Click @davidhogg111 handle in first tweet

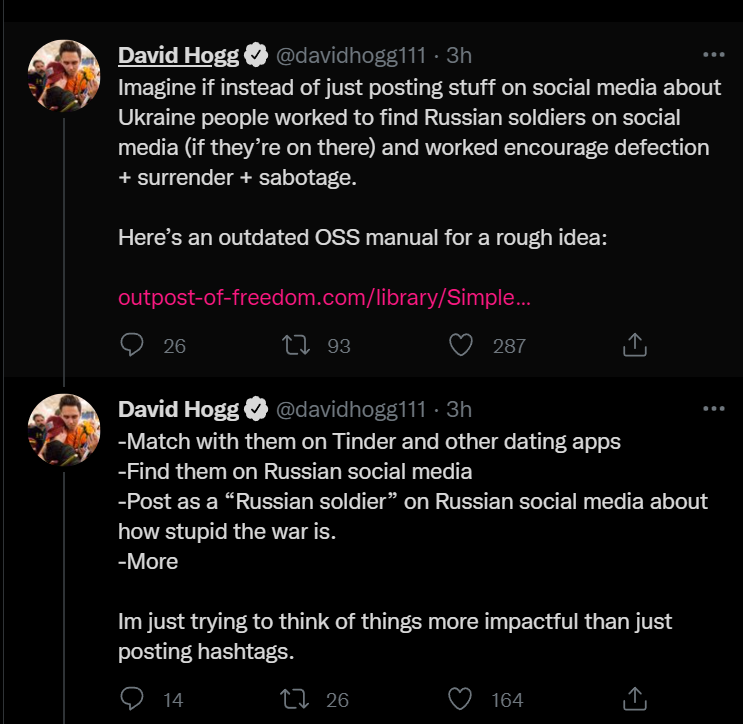click(x=349, y=54)
